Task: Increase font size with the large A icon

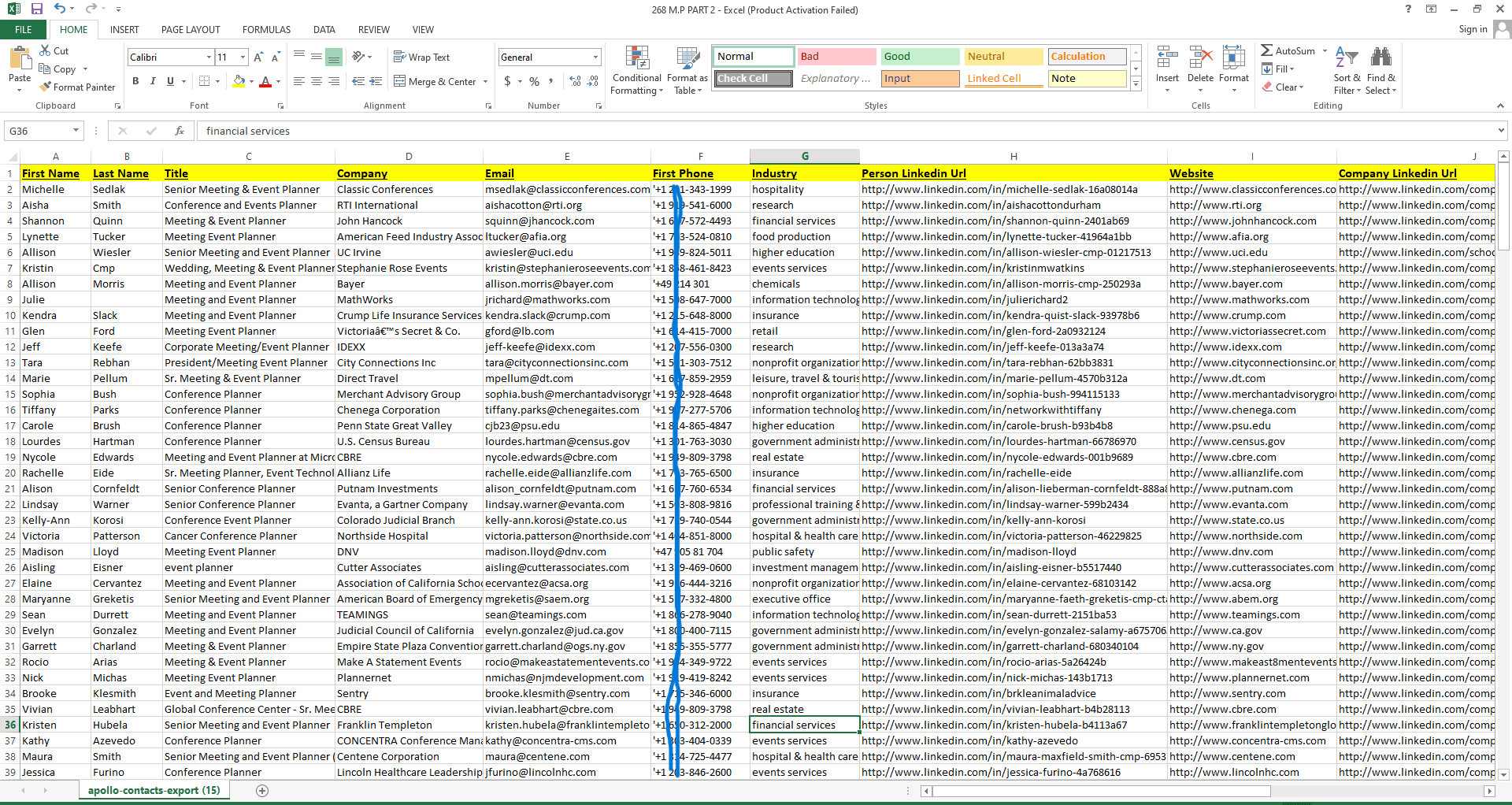Action: [x=258, y=57]
